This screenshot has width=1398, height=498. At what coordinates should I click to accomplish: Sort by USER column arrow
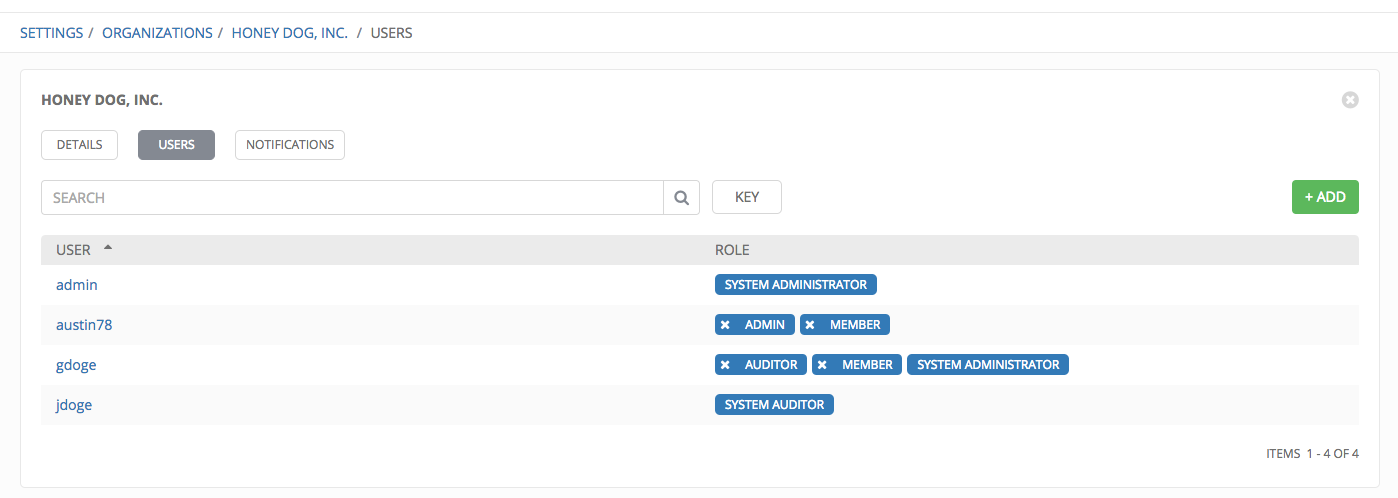click(108, 248)
